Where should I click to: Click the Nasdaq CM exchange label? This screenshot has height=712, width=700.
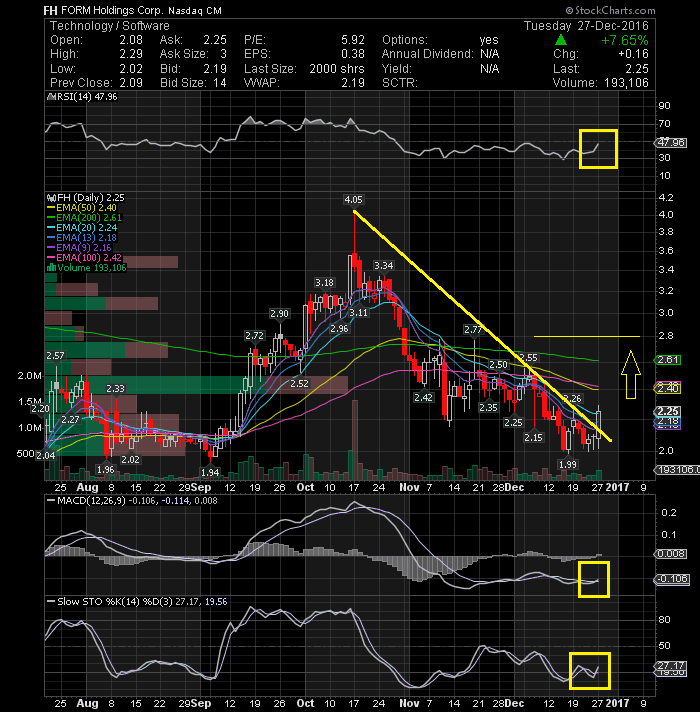click(195, 10)
